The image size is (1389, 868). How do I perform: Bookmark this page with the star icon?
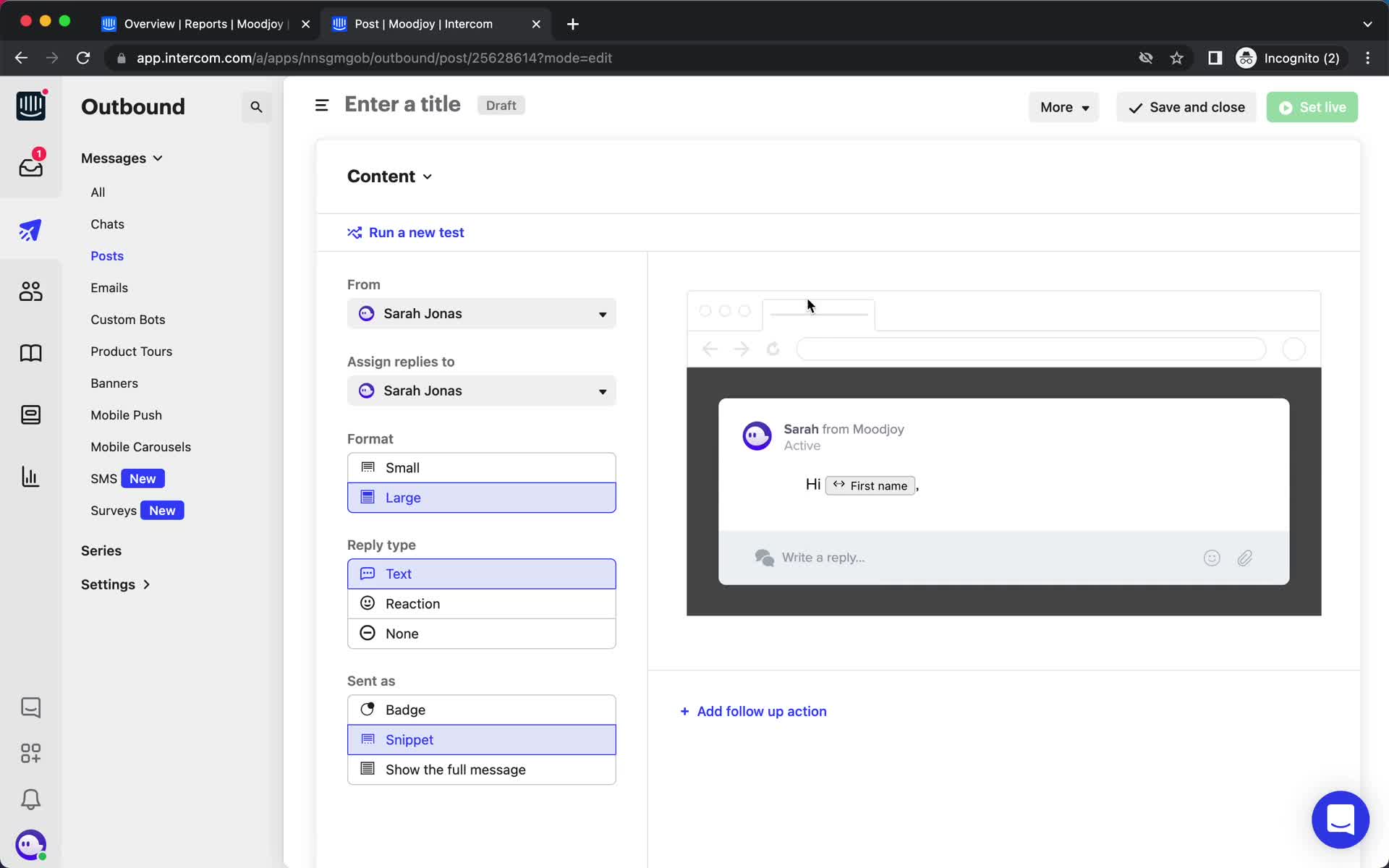point(1176,58)
